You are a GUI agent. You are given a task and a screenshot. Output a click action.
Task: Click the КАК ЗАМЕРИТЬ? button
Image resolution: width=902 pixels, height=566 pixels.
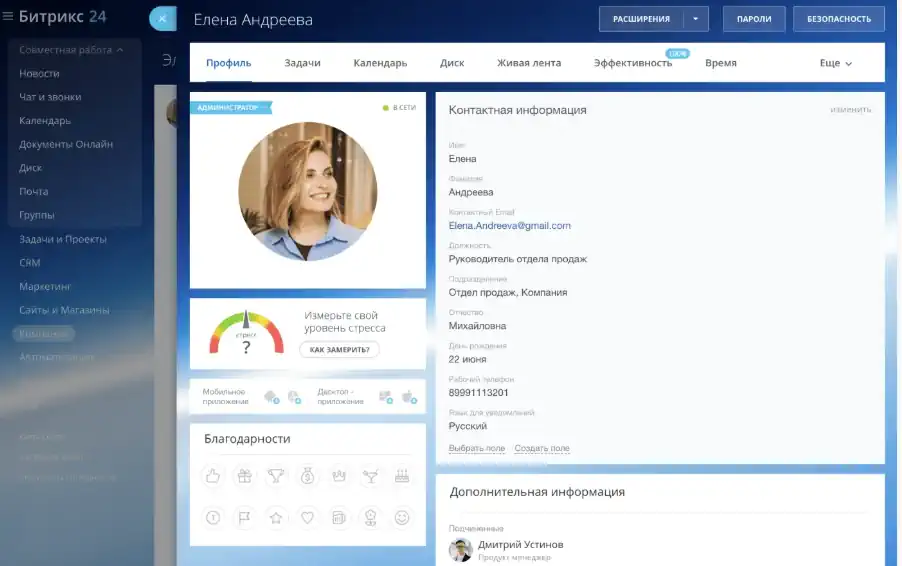pyautogui.click(x=339, y=349)
